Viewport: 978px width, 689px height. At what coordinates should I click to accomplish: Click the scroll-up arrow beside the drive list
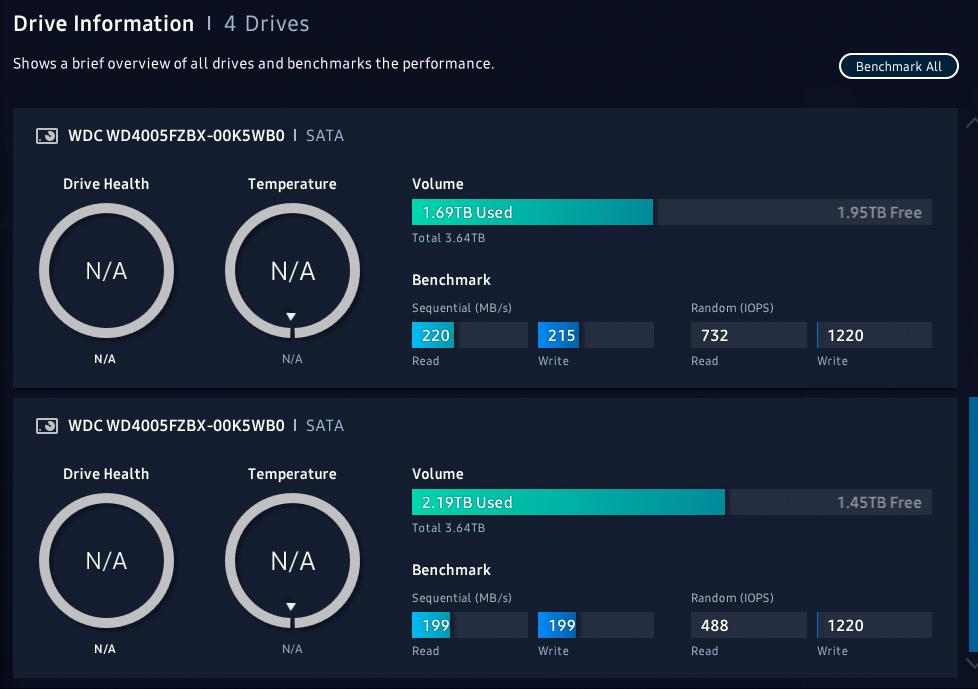(x=972, y=122)
